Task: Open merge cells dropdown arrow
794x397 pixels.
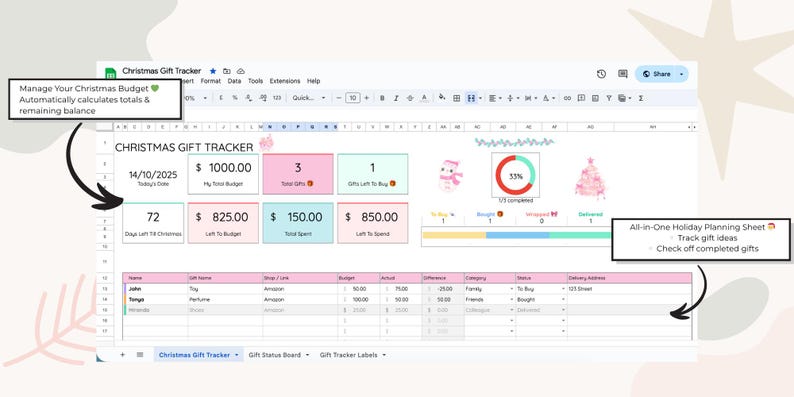Action: click(x=481, y=98)
